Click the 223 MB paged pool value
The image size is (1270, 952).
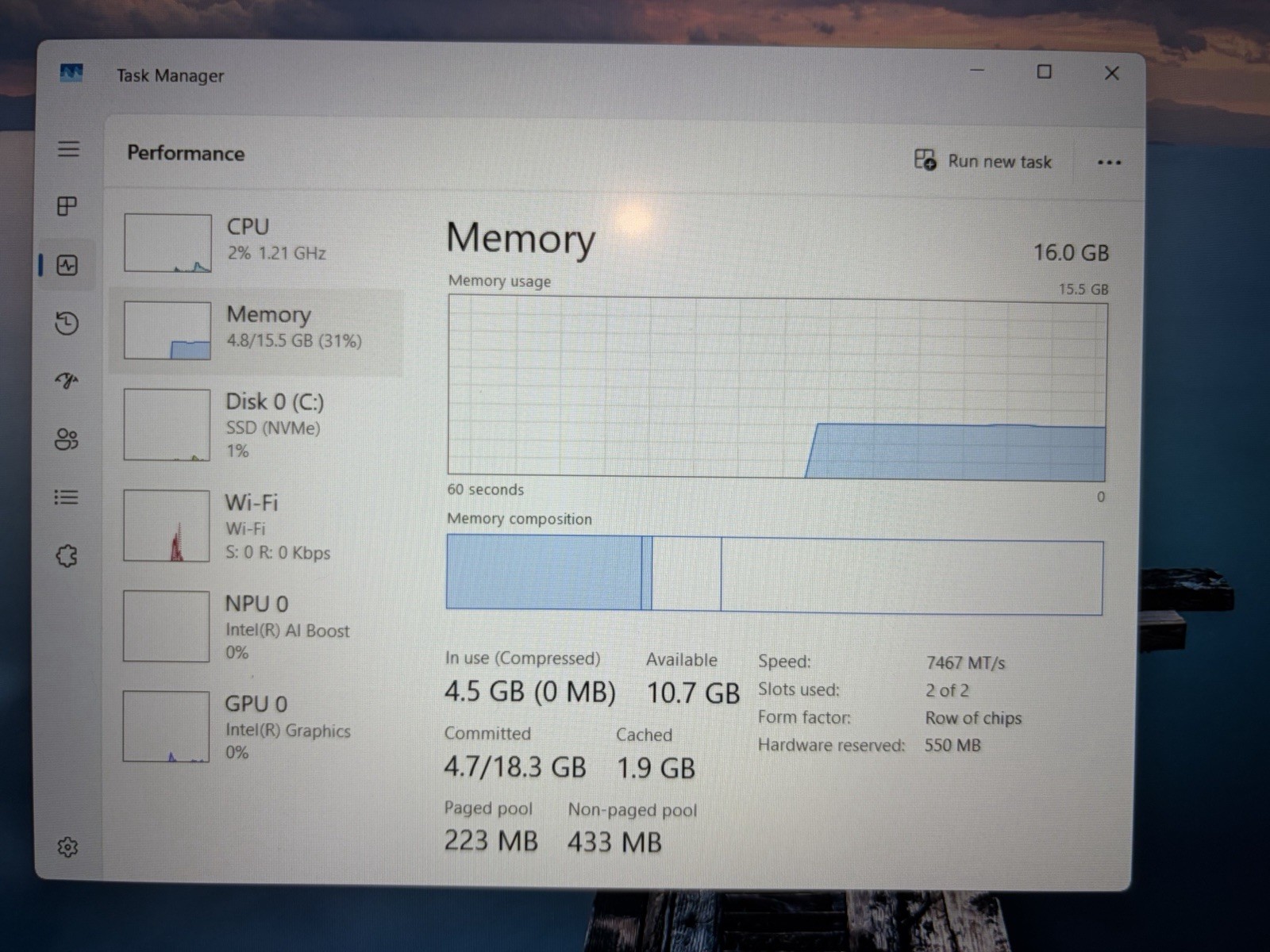pos(491,841)
